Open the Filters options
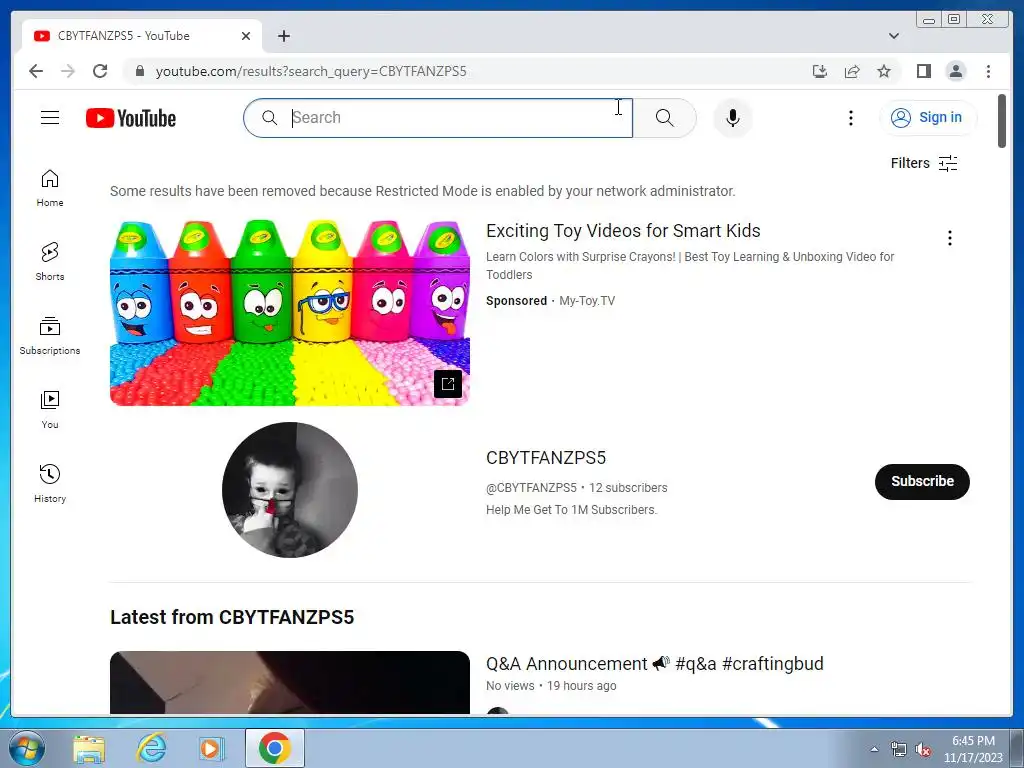 point(924,163)
